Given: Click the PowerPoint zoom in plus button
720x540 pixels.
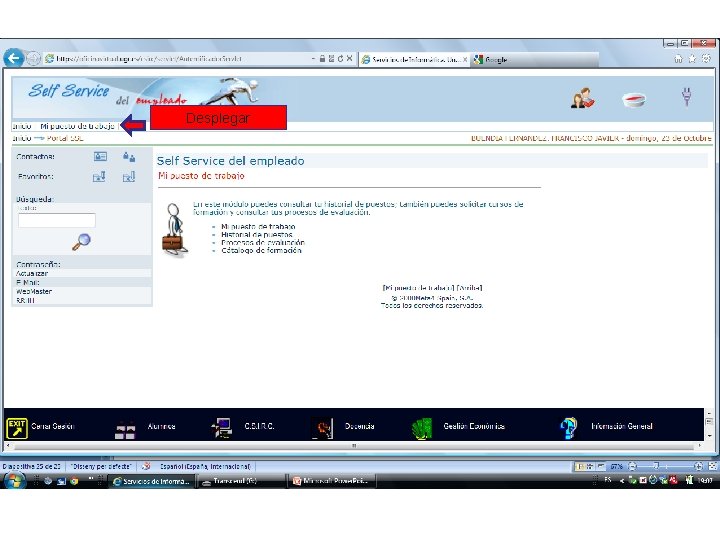Looking at the screenshot, I should [698, 466].
